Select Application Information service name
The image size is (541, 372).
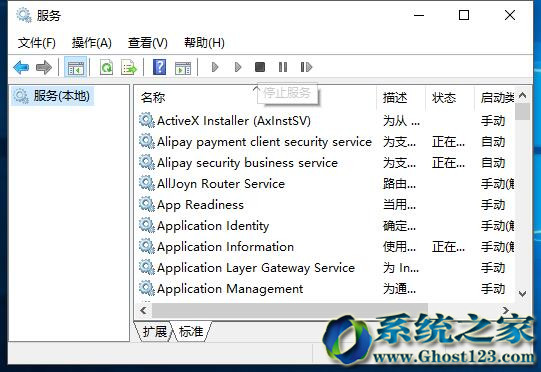coord(225,247)
